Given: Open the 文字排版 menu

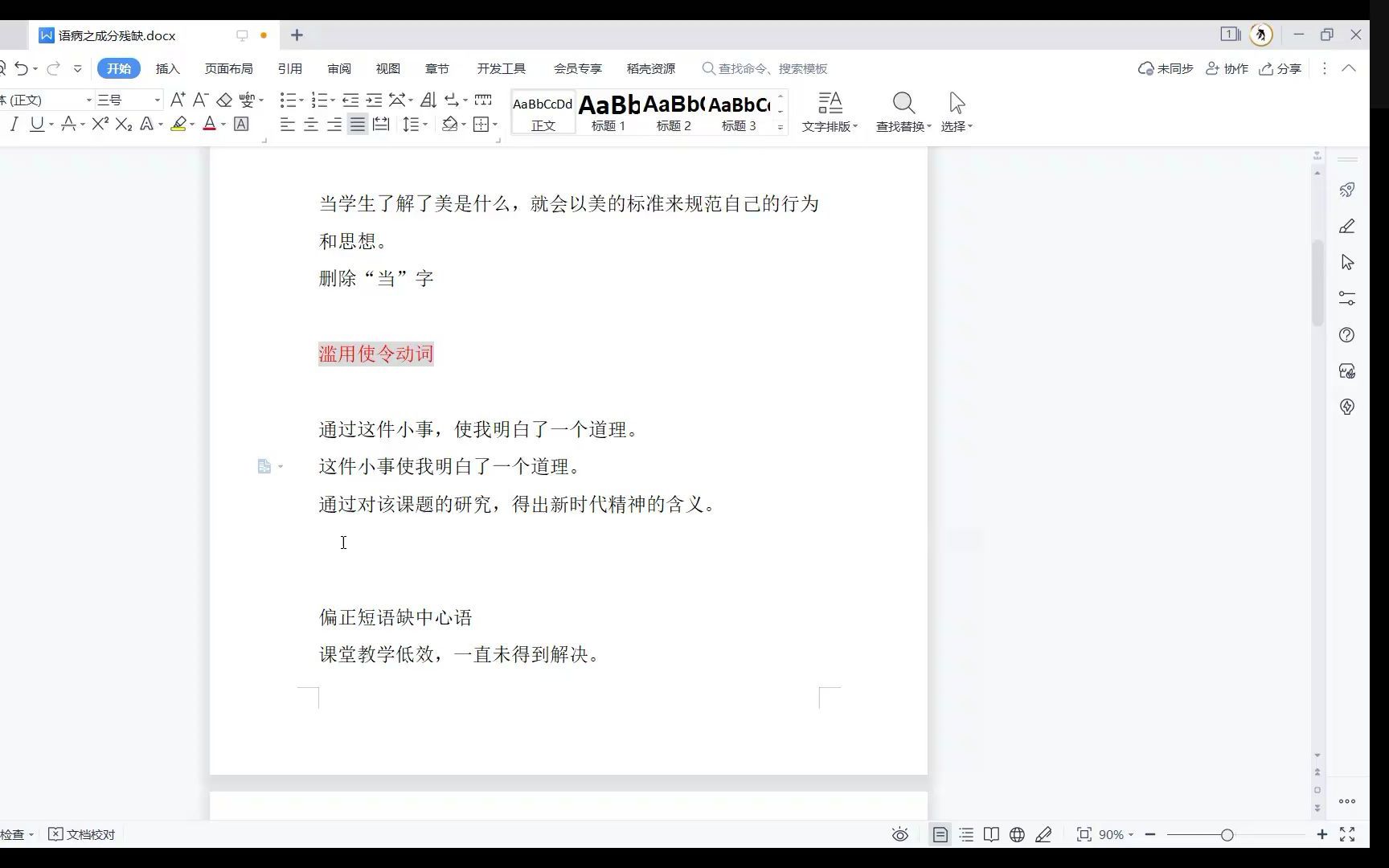Looking at the screenshot, I should click(830, 112).
